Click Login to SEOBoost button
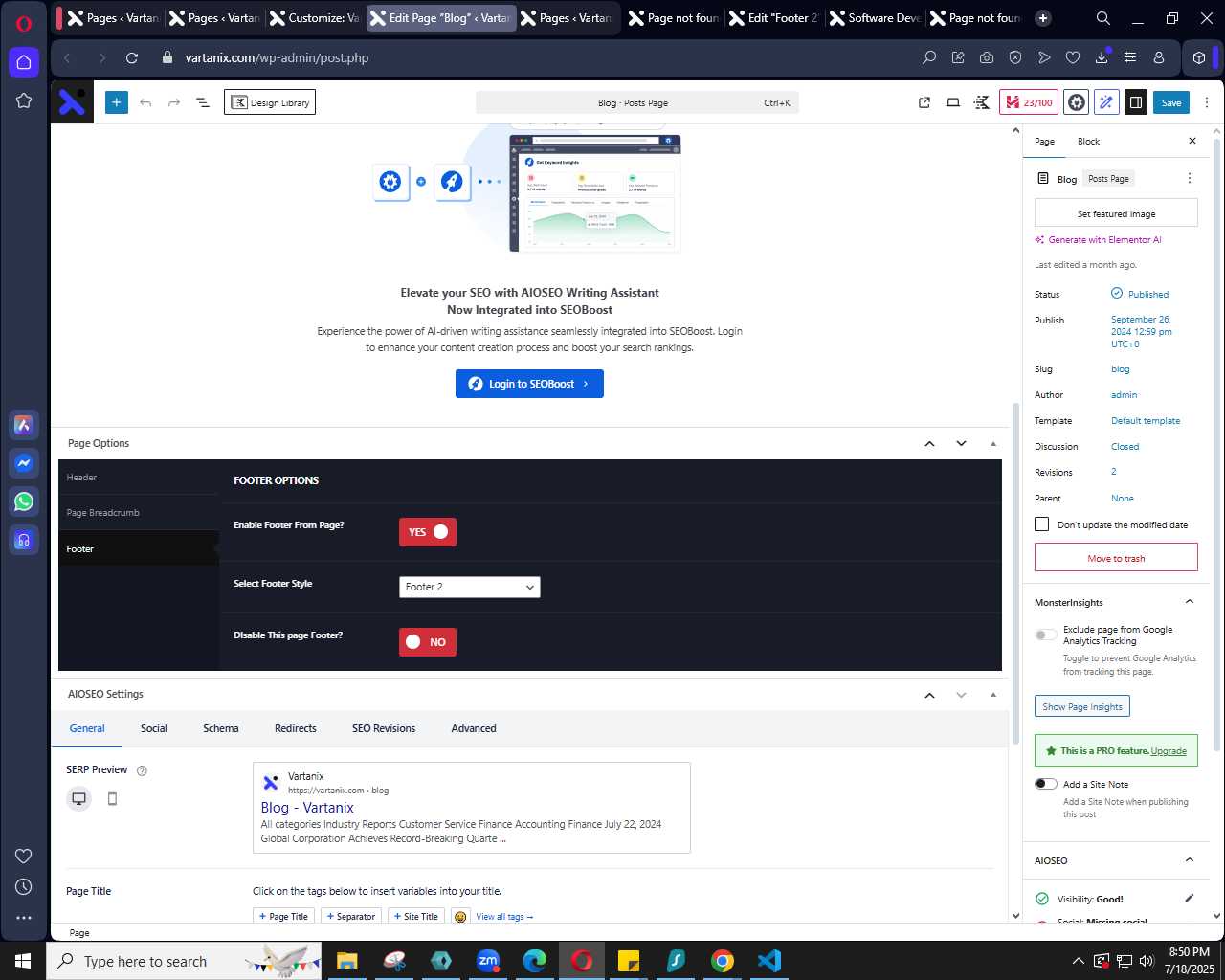 pyautogui.click(x=529, y=384)
